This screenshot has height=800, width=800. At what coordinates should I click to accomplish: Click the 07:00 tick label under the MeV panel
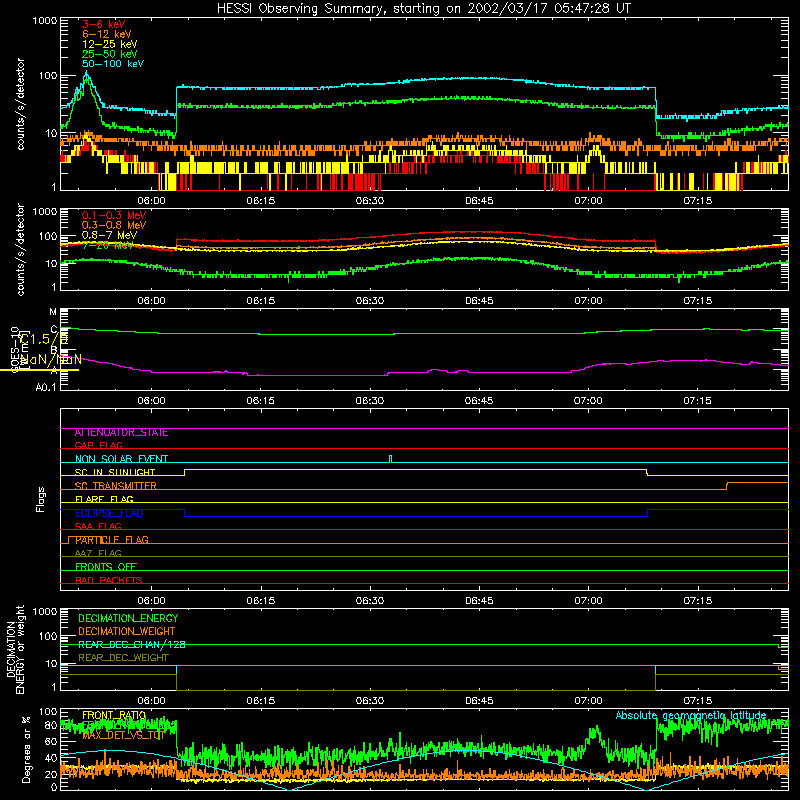(x=588, y=301)
